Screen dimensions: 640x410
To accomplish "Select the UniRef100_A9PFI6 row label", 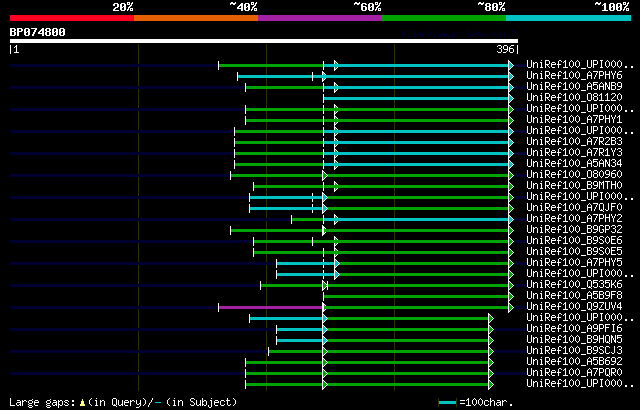I will [x=574, y=329].
